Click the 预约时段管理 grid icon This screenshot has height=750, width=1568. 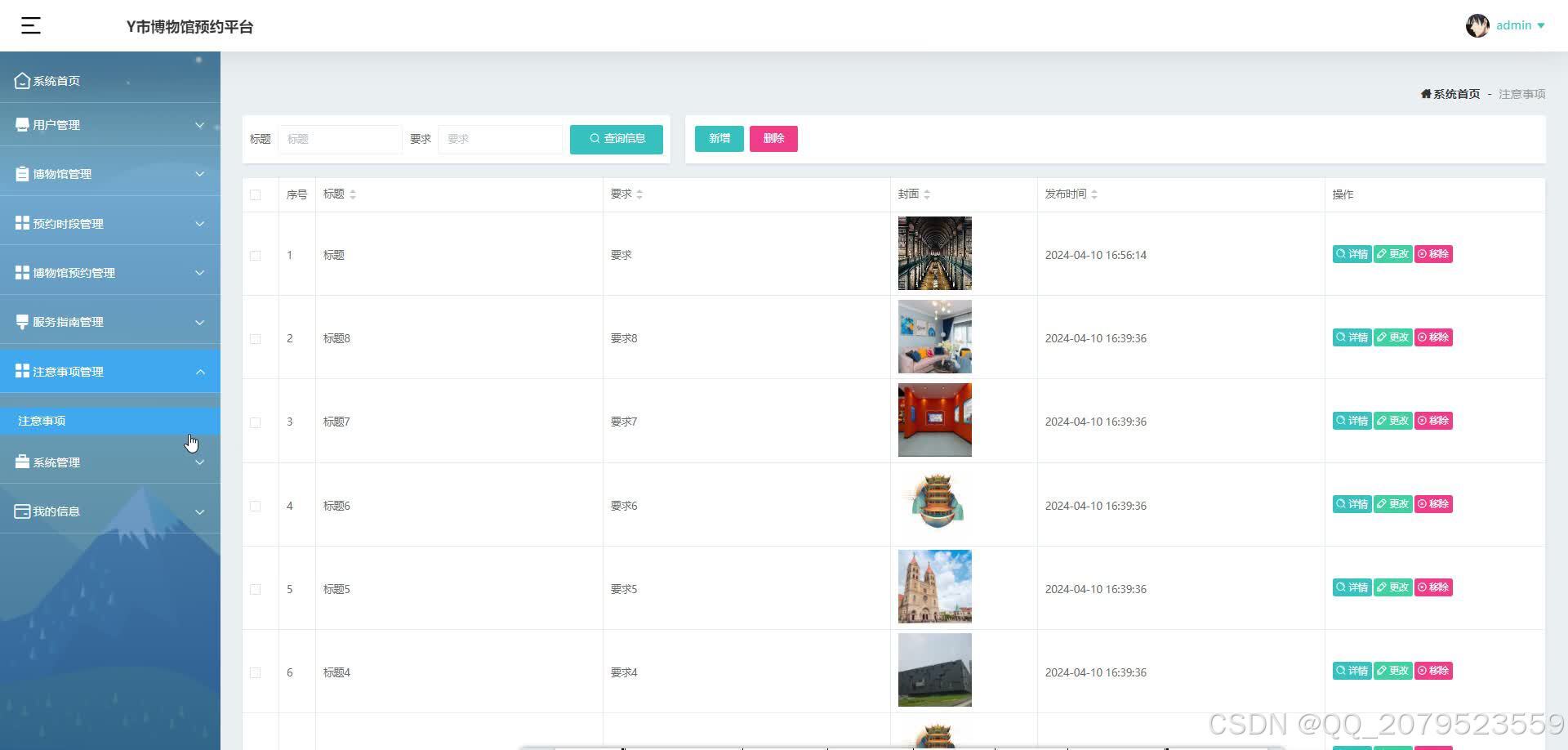[22, 223]
